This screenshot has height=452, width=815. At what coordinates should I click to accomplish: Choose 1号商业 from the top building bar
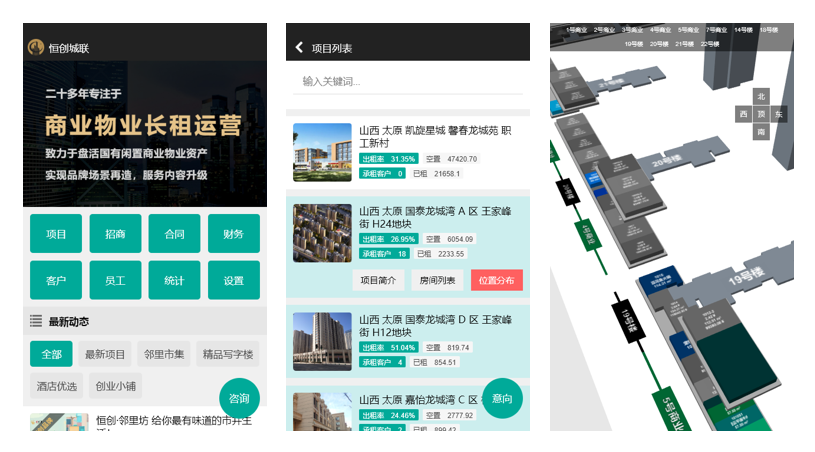577,30
